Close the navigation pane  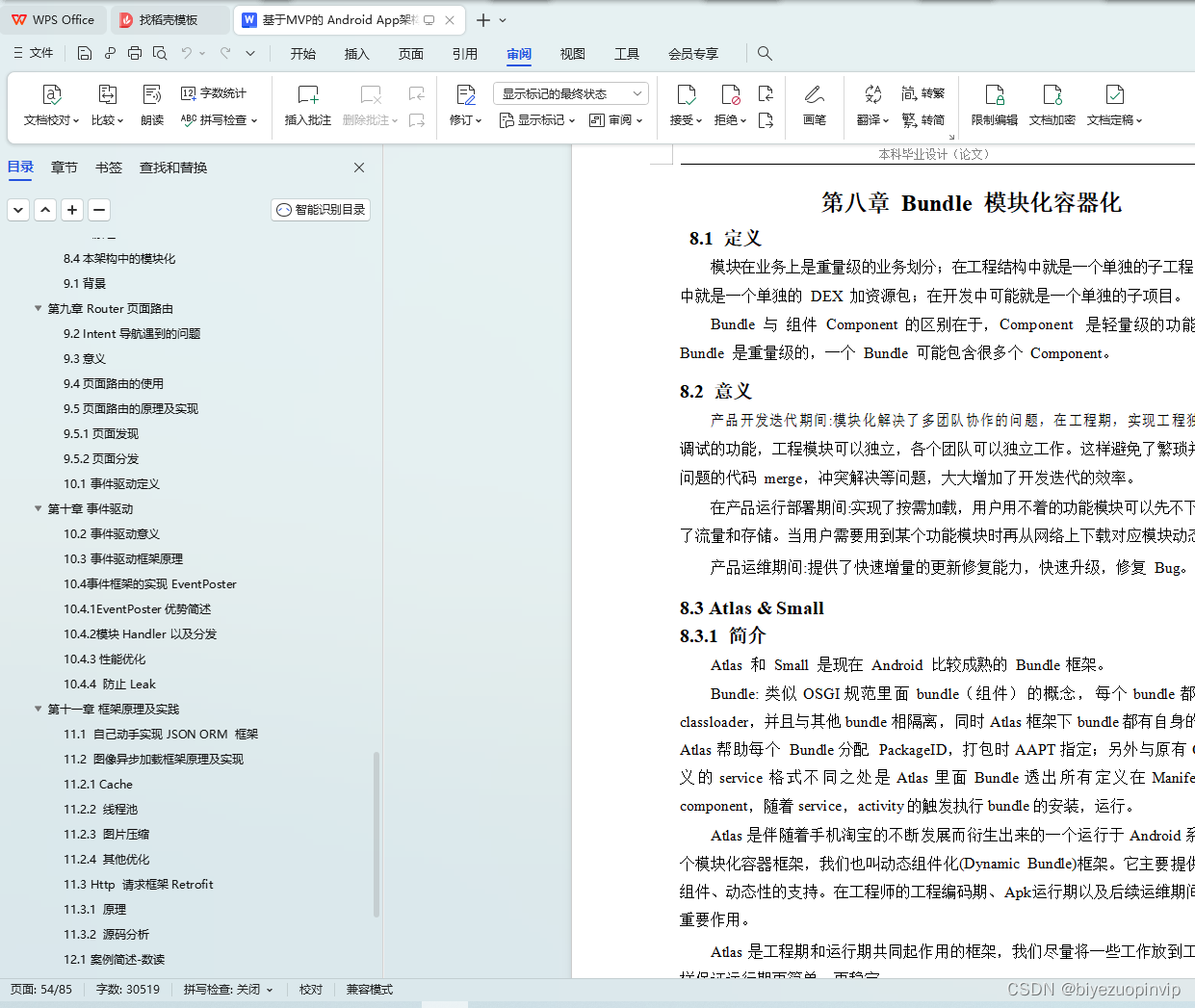[x=359, y=168]
